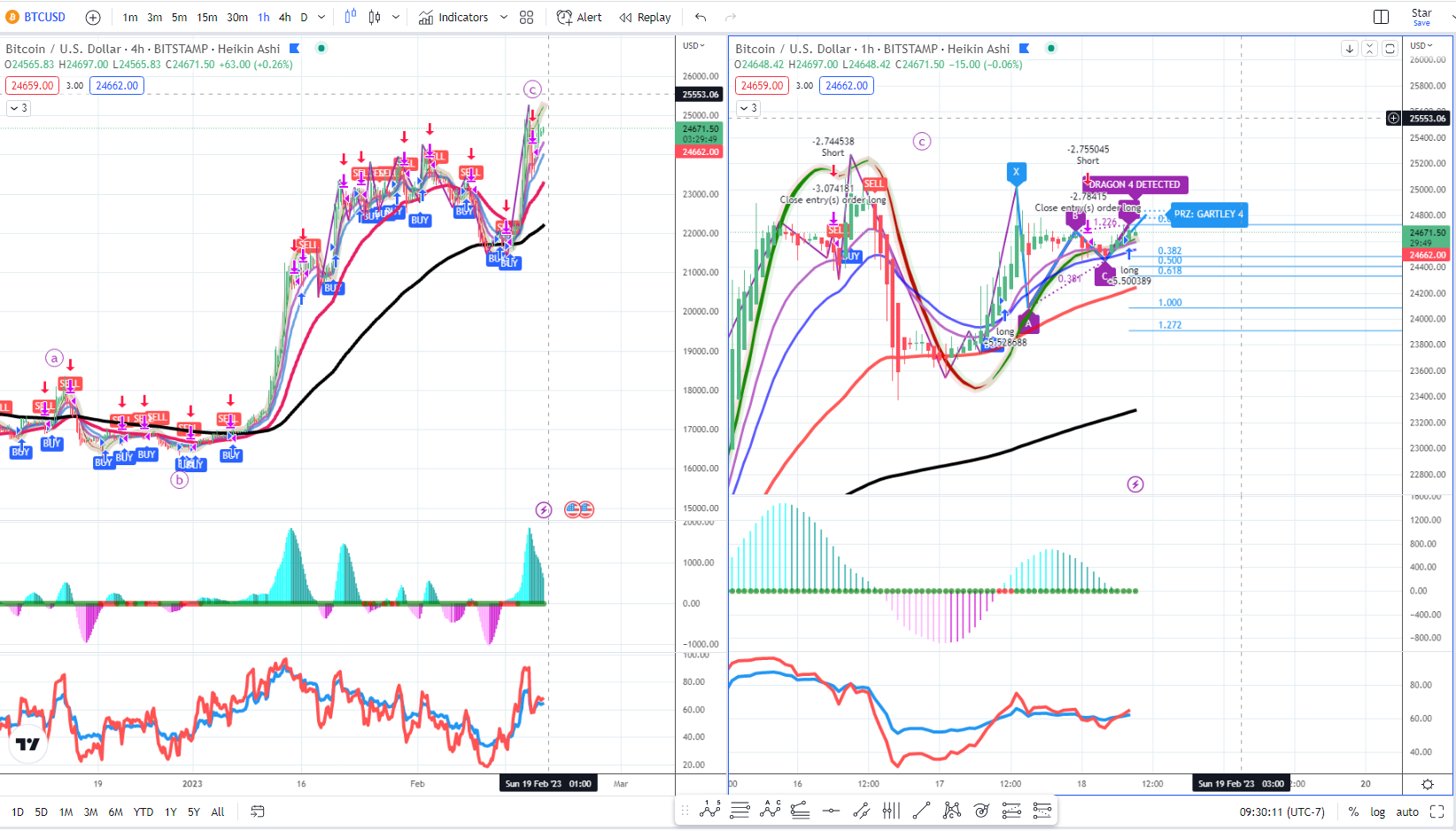Open the chart layout selector icon
1456x831 pixels.
click(x=1381, y=17)
